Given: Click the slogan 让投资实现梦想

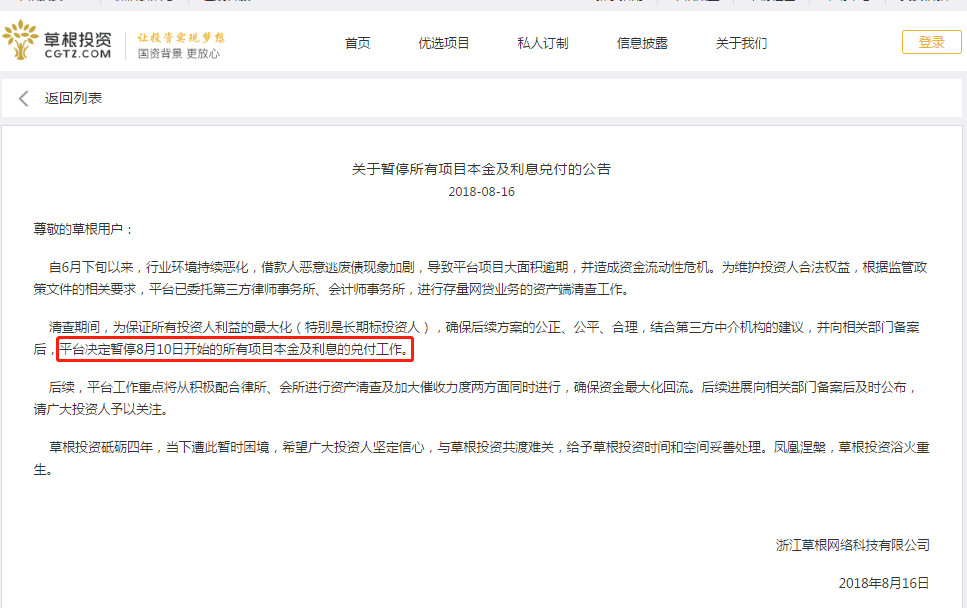Looking at the screenshot, I should [180, 37].
